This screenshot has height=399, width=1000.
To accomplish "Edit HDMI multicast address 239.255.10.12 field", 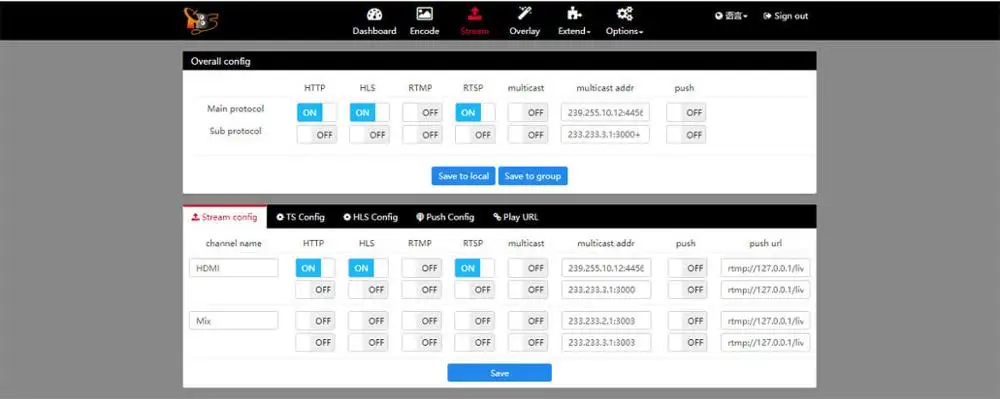I will 607,268.
